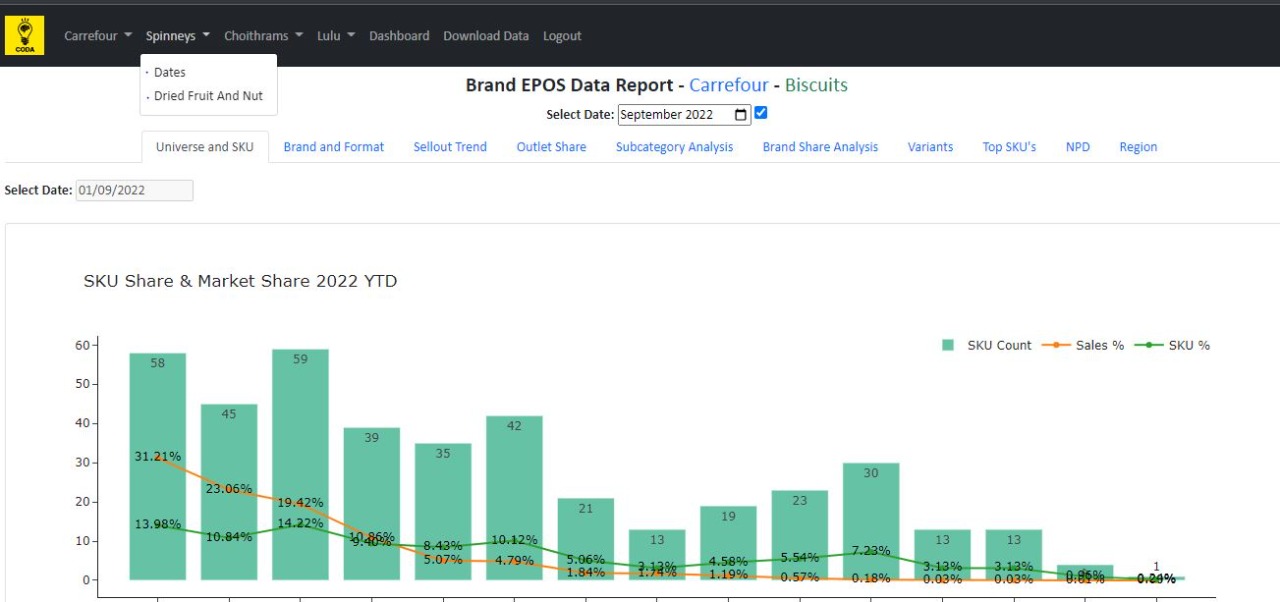Click the Logout link
The width and height of the screenshot is (1280, 602).
[562, 36]
